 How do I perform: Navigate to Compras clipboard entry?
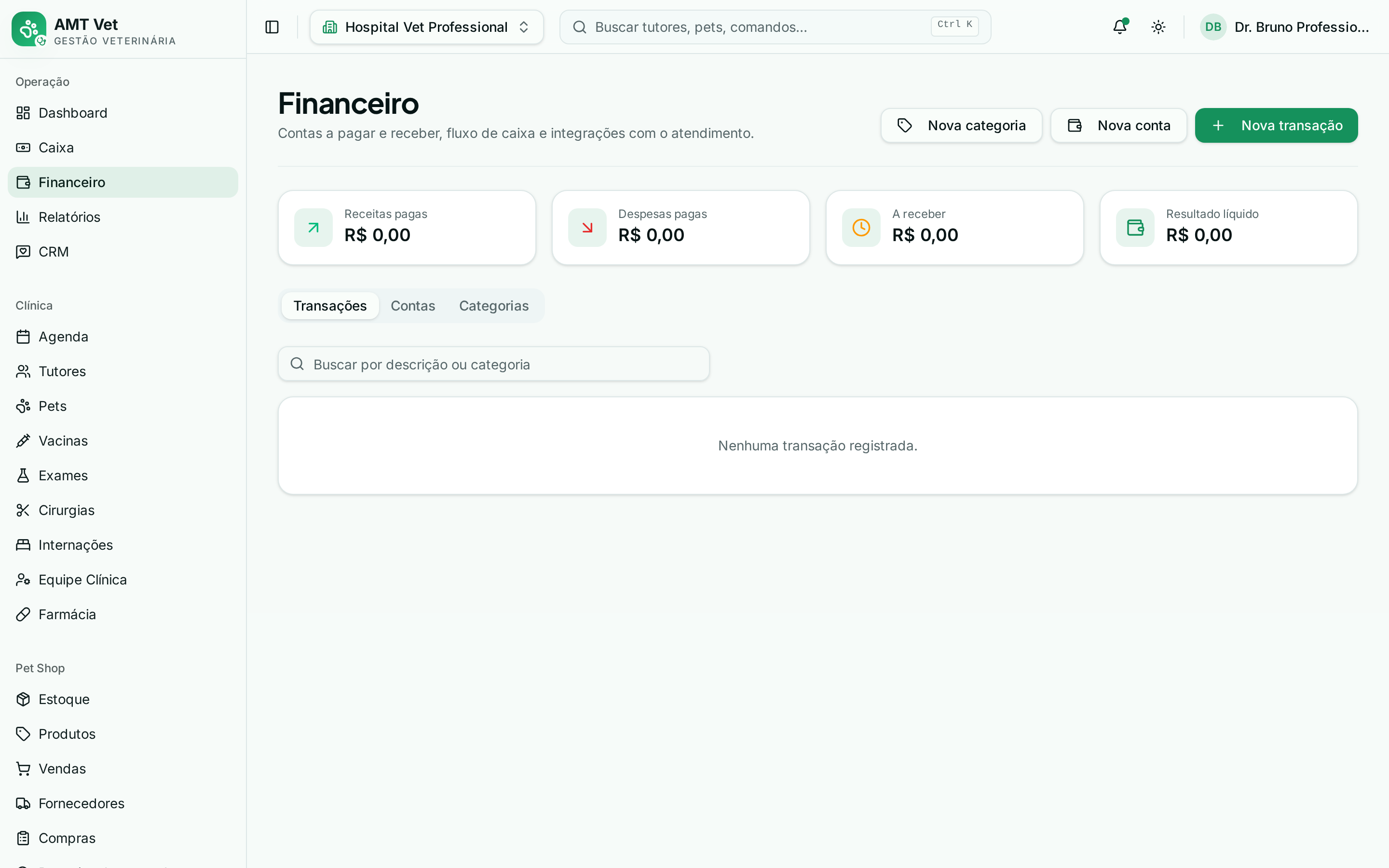tap(123, 839)
